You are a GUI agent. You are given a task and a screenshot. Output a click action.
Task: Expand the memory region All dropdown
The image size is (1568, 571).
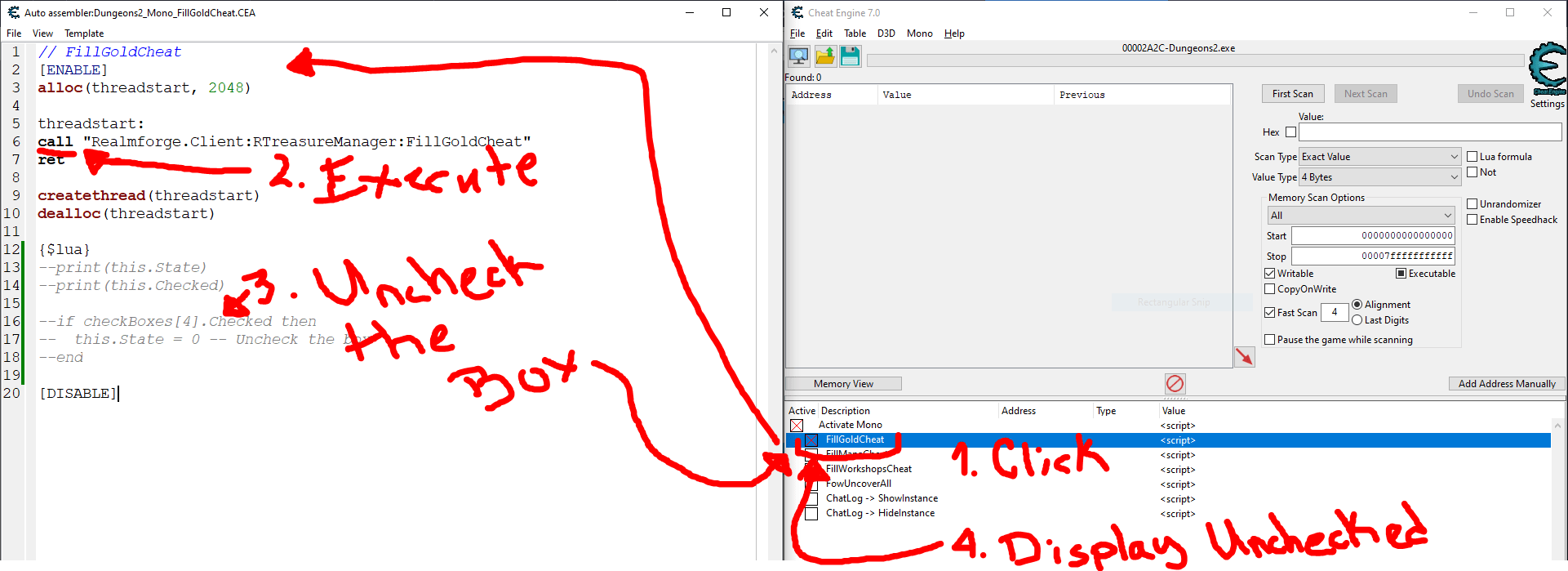click(1361, 216)
